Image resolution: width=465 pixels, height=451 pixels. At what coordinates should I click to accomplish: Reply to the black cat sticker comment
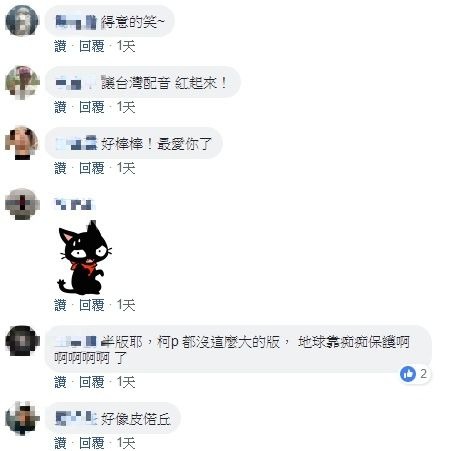pos(92,305)
